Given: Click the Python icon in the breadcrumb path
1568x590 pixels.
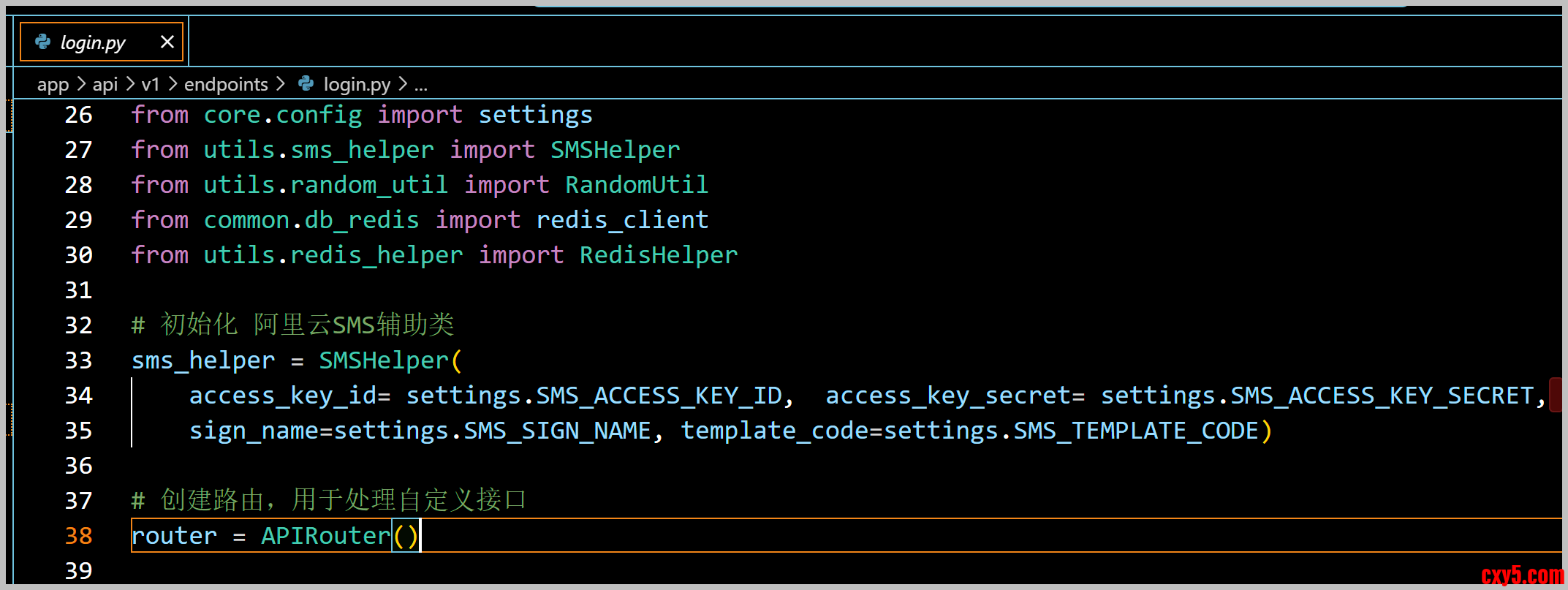Looking at the screenshot, I should 306,84.
